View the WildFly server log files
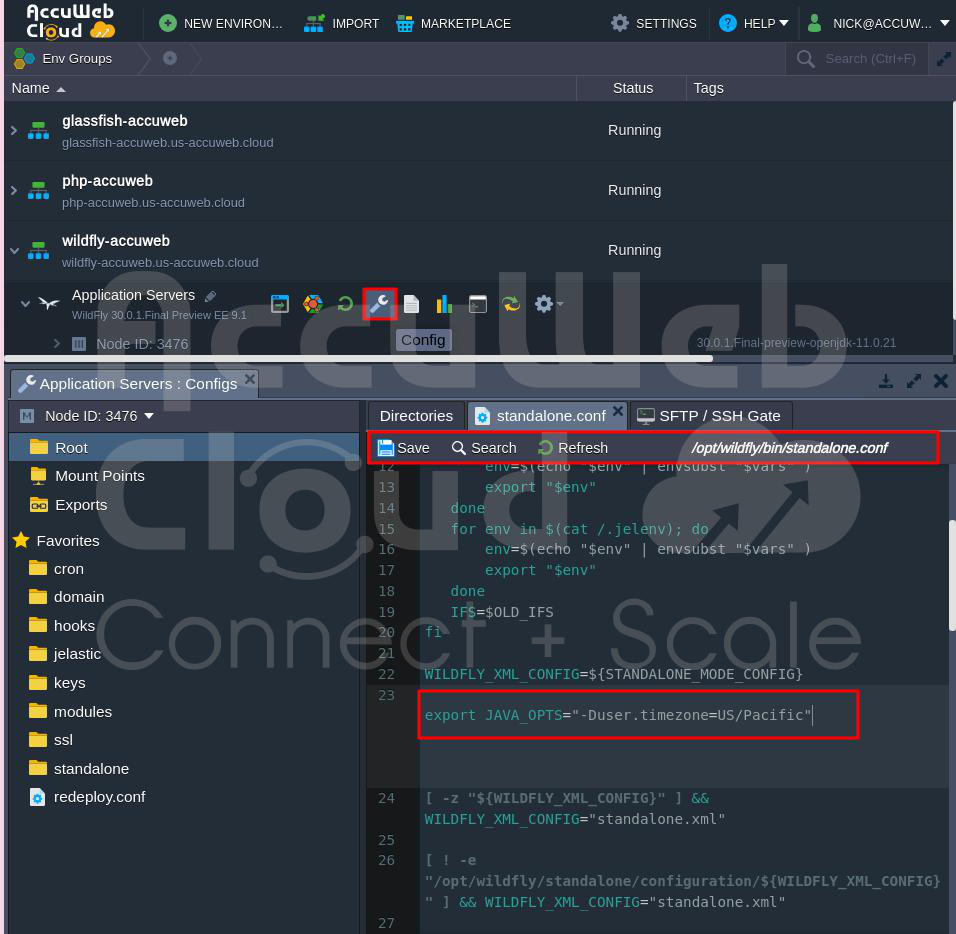This screenshot has height=934, width=956. 412,303
